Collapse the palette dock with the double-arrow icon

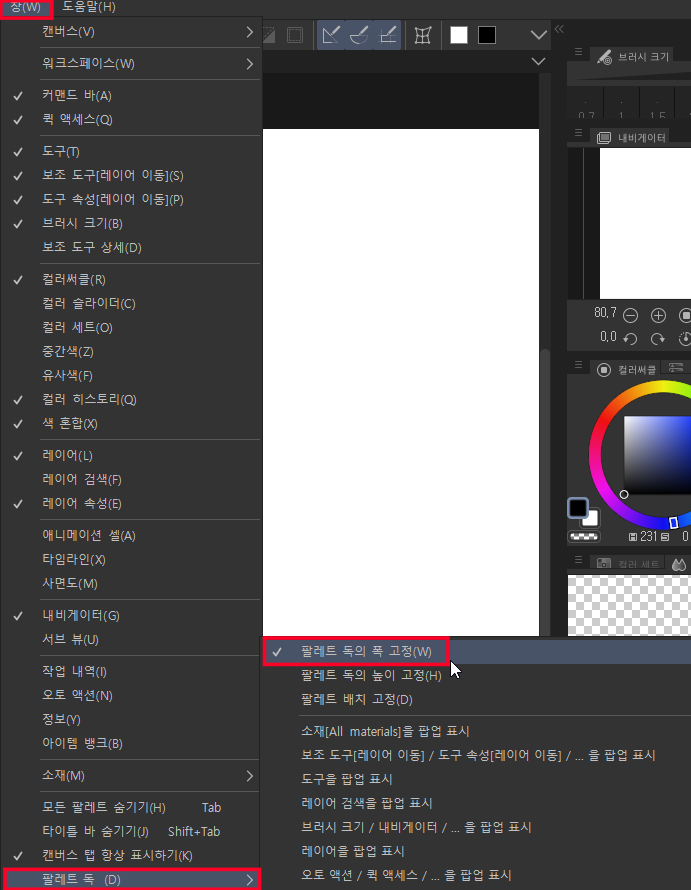click(x=559, y=29)
